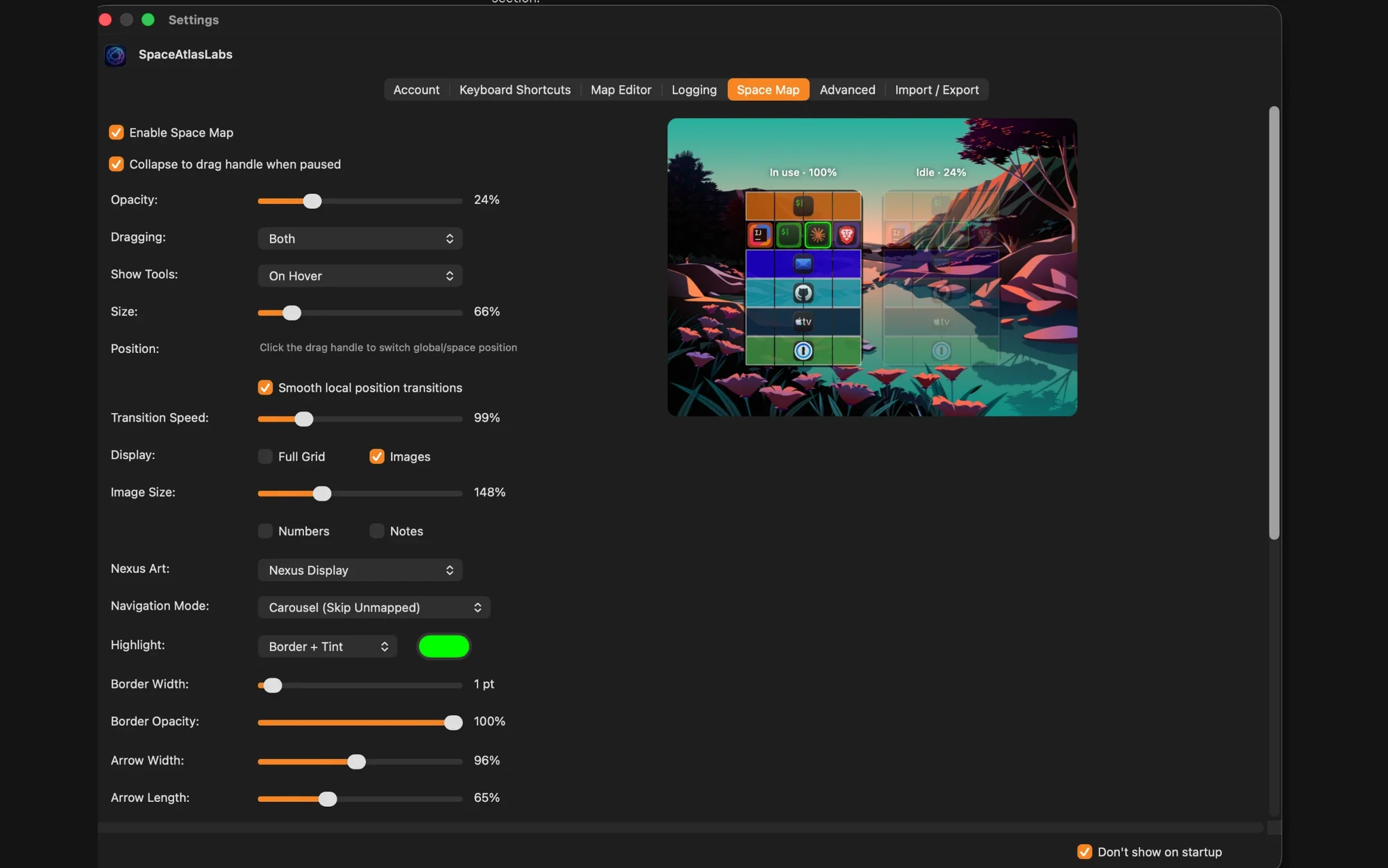Open the Highlight Border + Tint dropdown
This screenshot has width=1388, height=868.
[x=327, y=646]
